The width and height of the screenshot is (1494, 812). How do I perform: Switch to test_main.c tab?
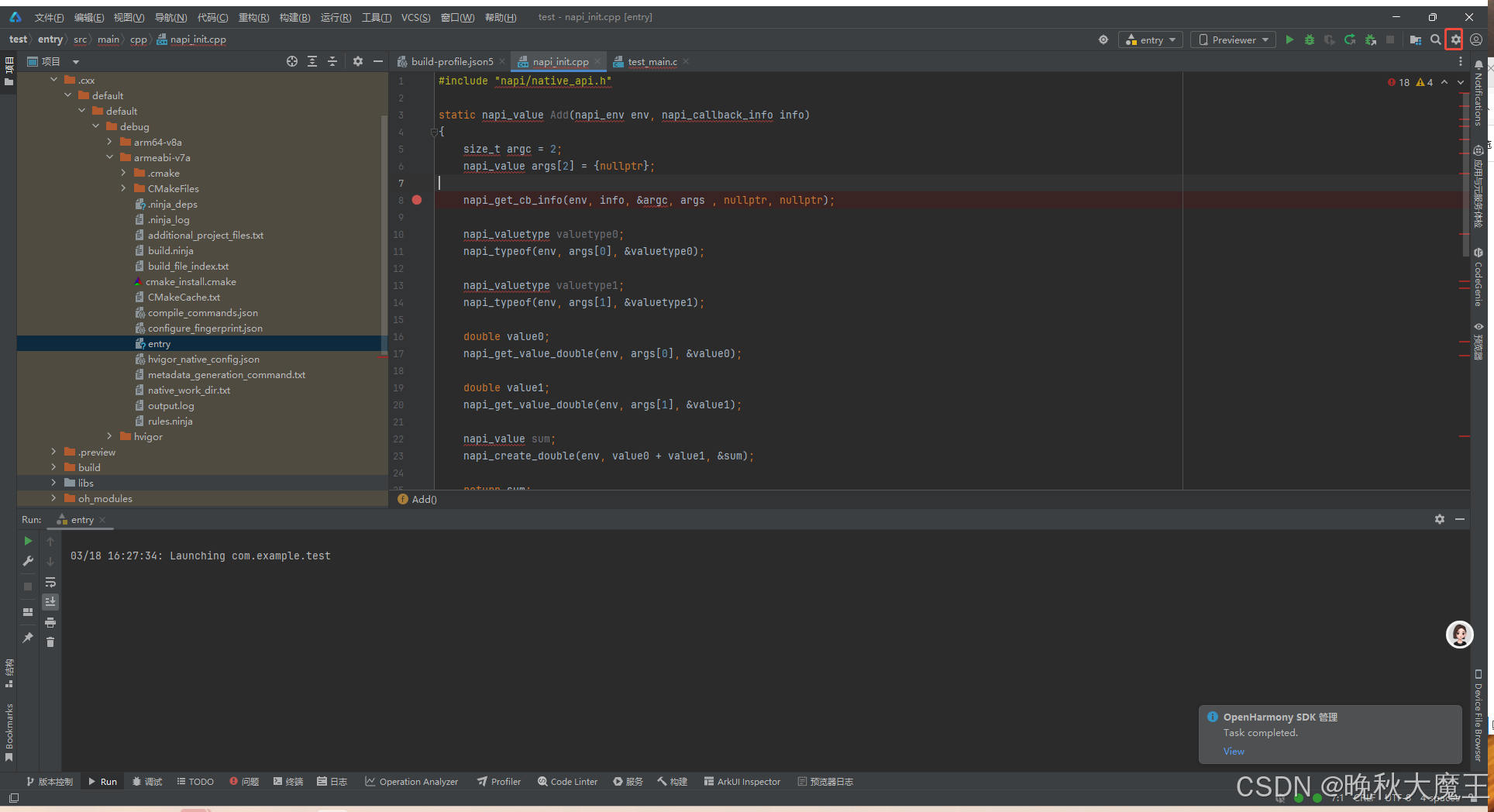pyautogui.click(x=652, y=61)
